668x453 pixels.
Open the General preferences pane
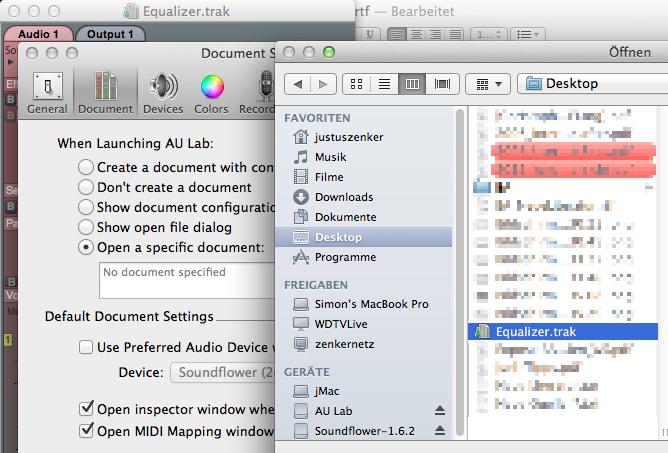[47, 93]
